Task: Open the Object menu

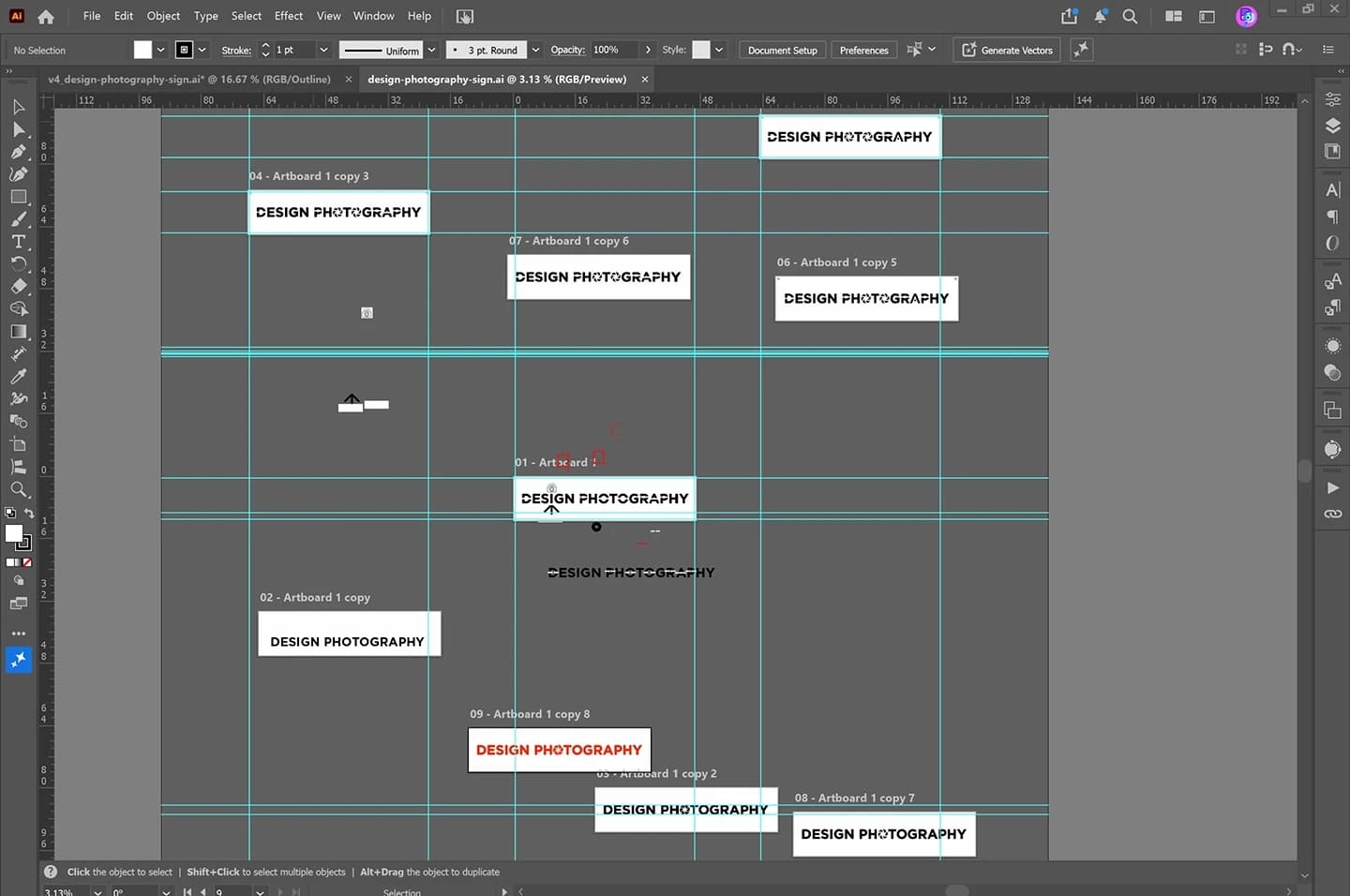Action: [x=163, y=16]
